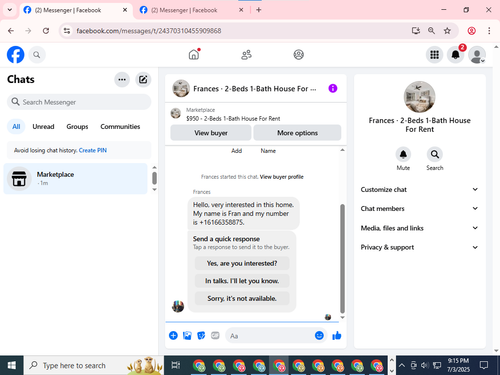Choose a sticker icon in composer
500x375 pixels.
[201, 335]
